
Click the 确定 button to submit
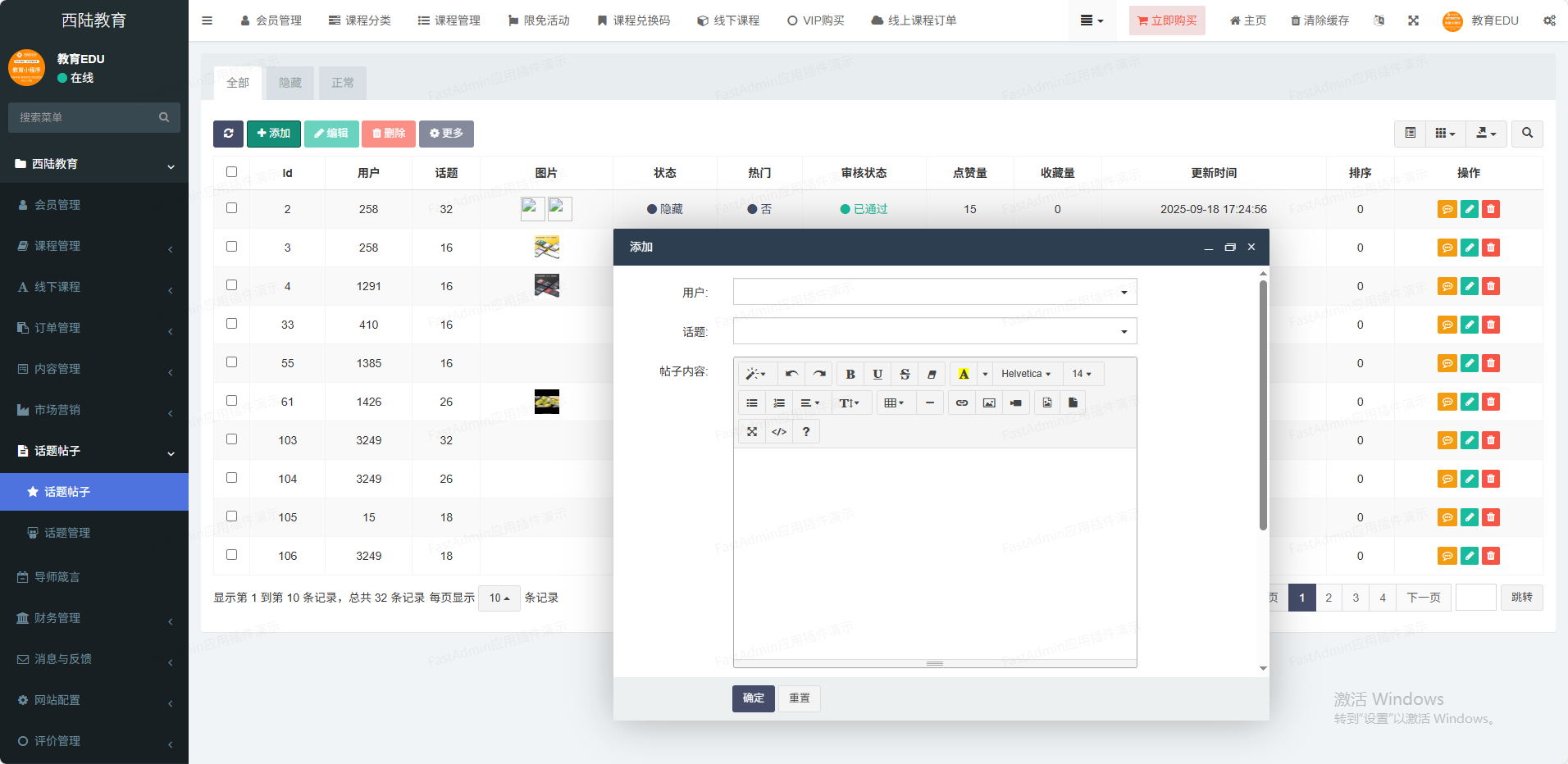[753, 698]
